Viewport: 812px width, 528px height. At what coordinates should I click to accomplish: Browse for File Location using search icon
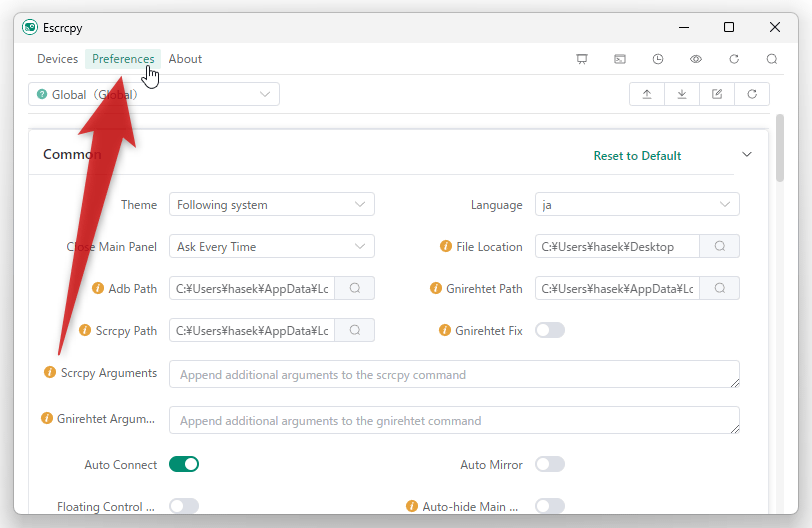(x=720, y=247)
